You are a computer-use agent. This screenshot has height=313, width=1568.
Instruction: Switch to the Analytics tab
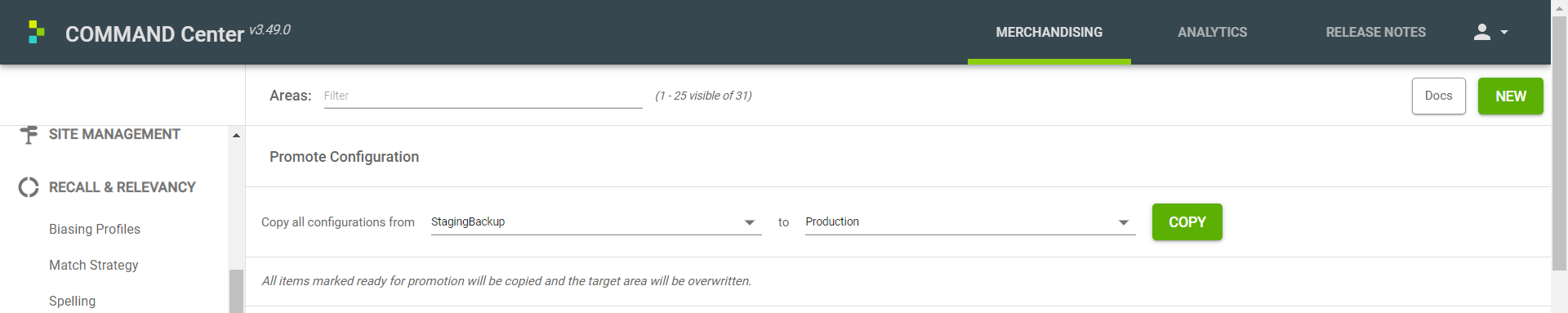[1213, 32]
